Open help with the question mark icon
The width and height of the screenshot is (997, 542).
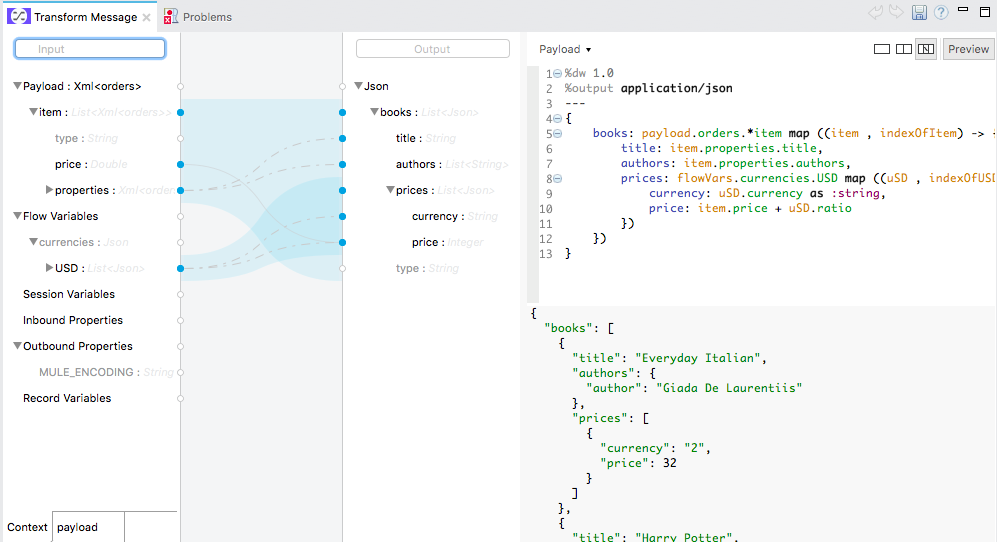[x=940, y=13]
